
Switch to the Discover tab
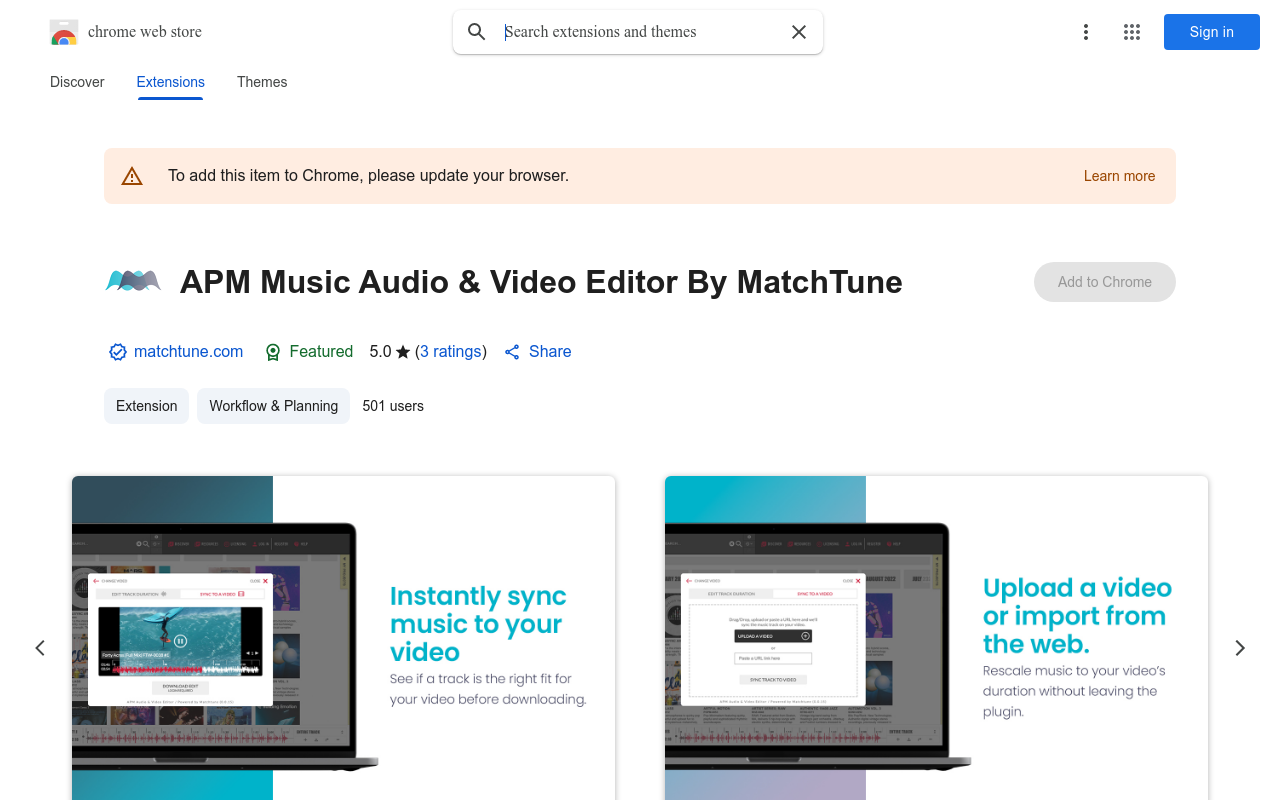tap(77, 82)
